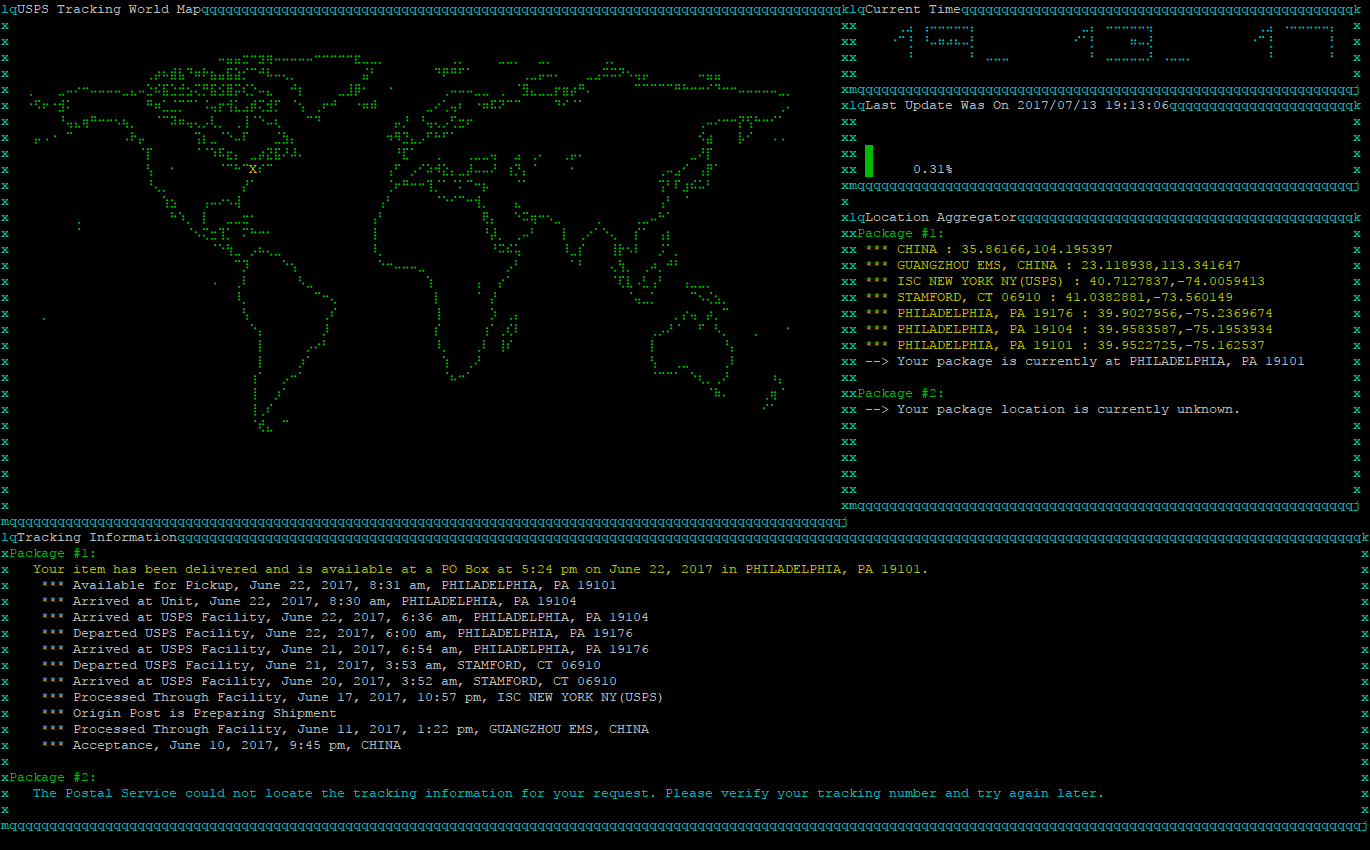
Task: Select Processed Through Facility, June 17, ISC NEW YORK
Action: tap(353, 697)
